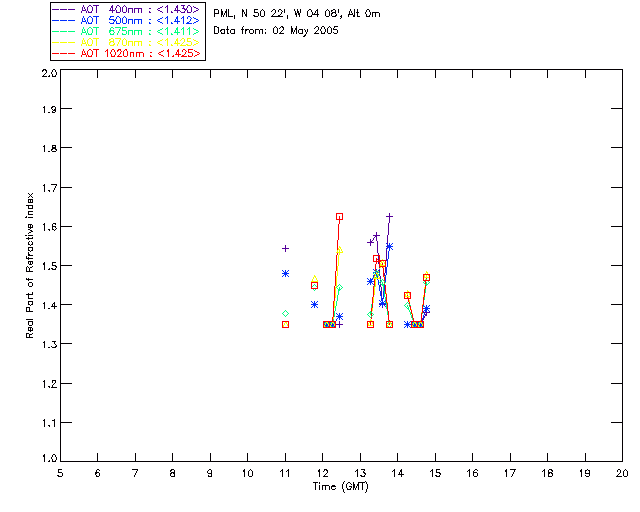The height and width of the screenshot is (512, 640).
Task: Click the y-axis tick label 1.0
Action: point(49,459)
